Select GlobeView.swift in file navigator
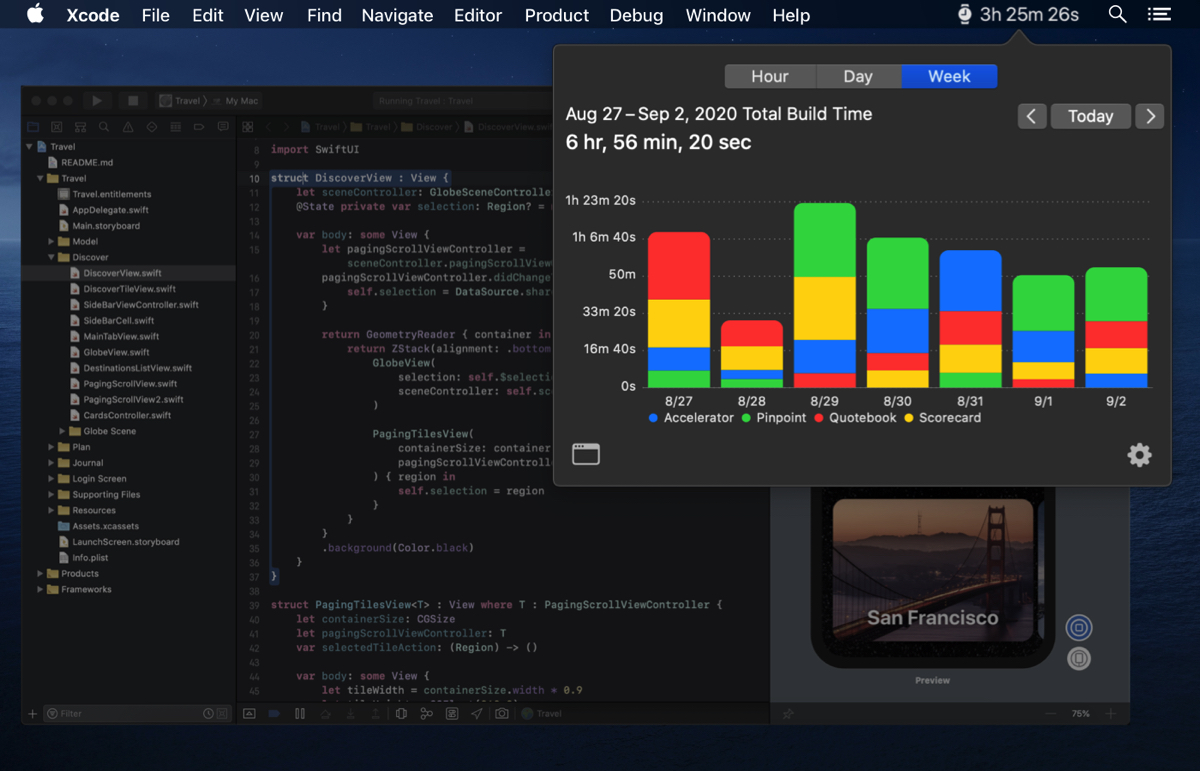The image size is (1200, 771). pos(116,352)
